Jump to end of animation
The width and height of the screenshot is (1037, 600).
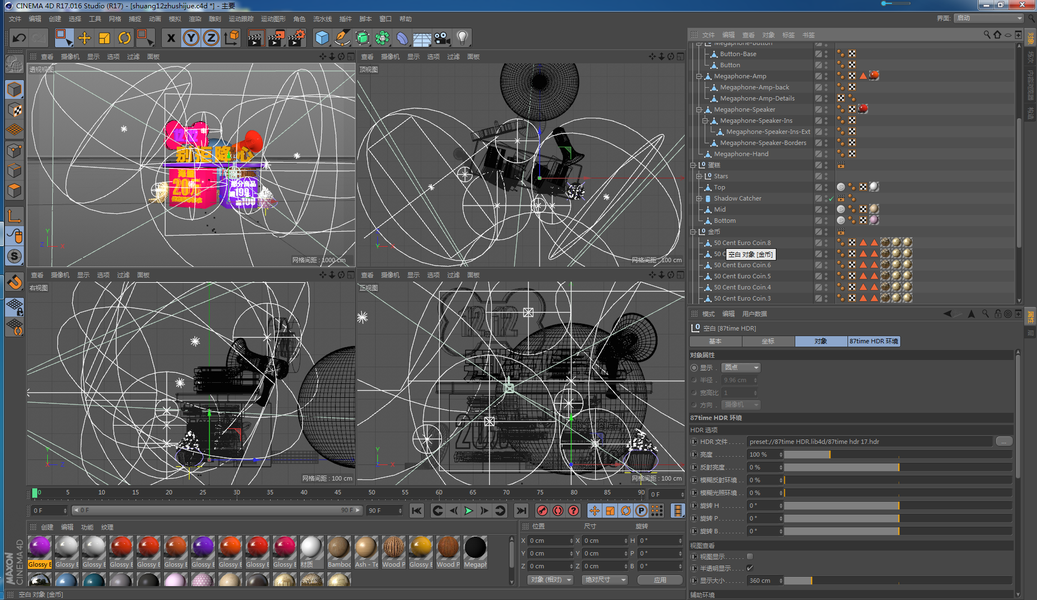(x=521, y=511)
